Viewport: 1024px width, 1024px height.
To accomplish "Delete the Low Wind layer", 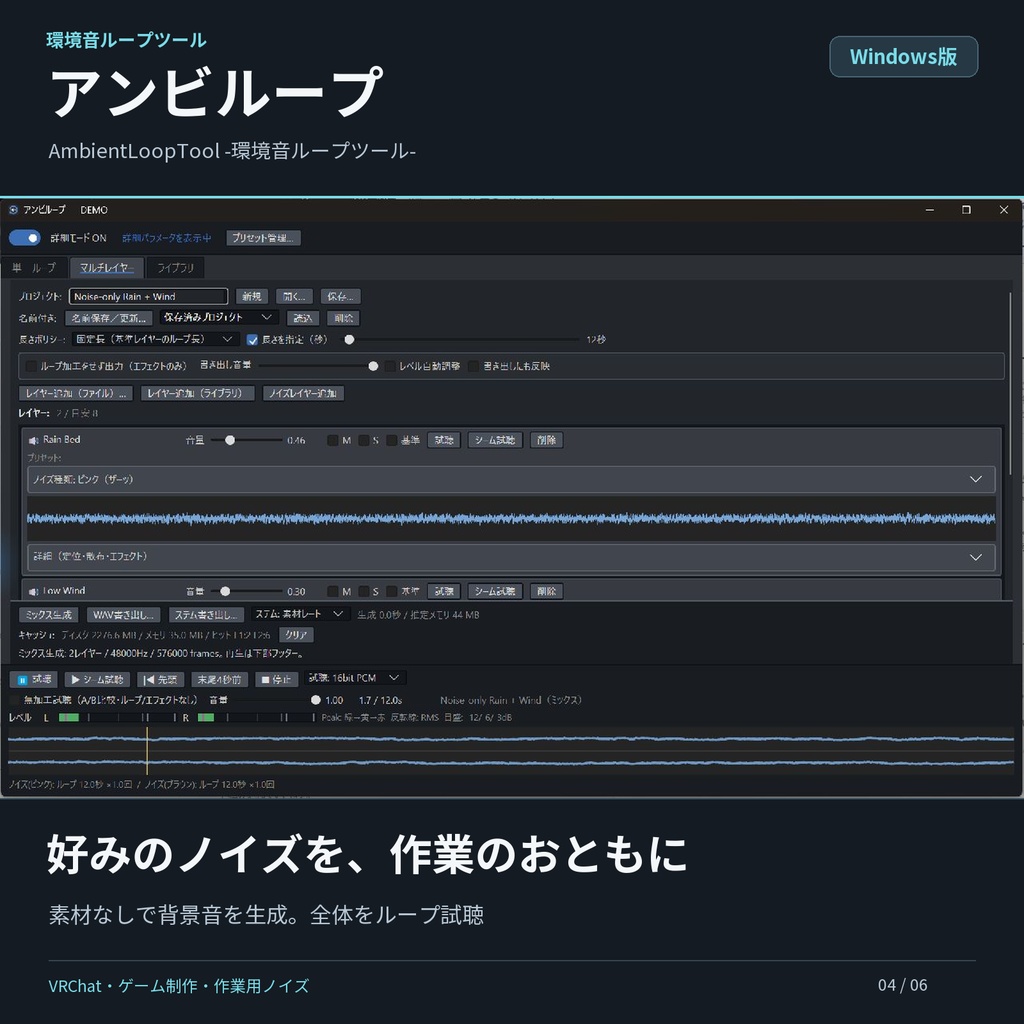I will 546,591.
